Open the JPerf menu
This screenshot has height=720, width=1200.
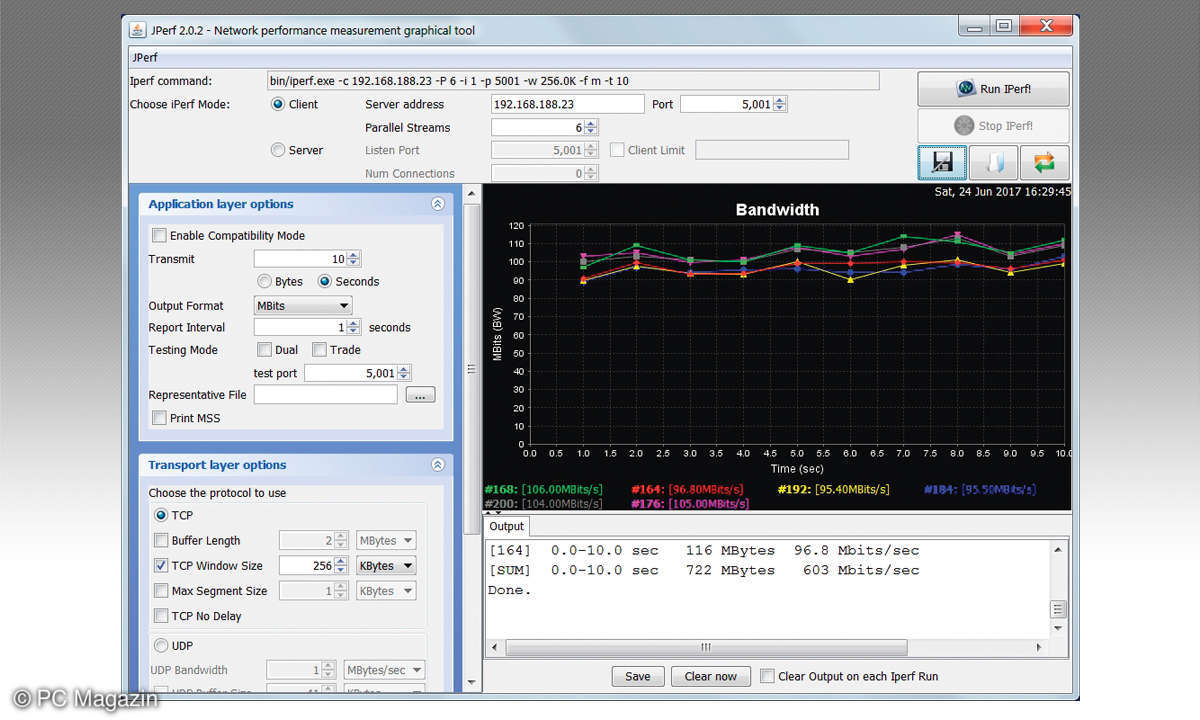145,57
